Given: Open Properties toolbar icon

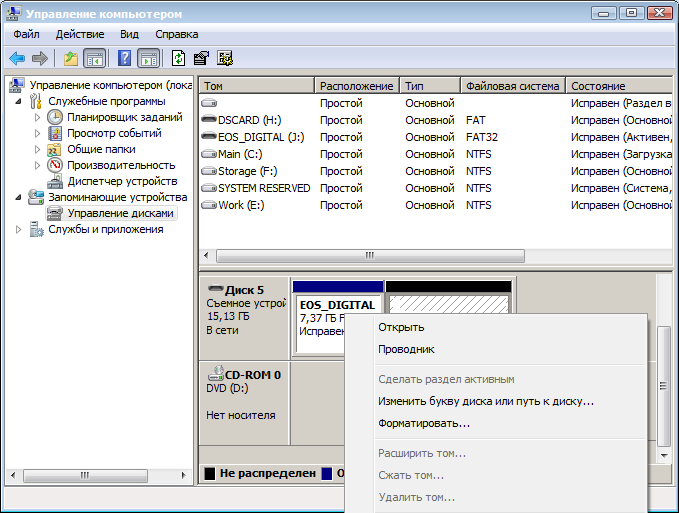Looking at the screenshot, I should tap(201, 59).
